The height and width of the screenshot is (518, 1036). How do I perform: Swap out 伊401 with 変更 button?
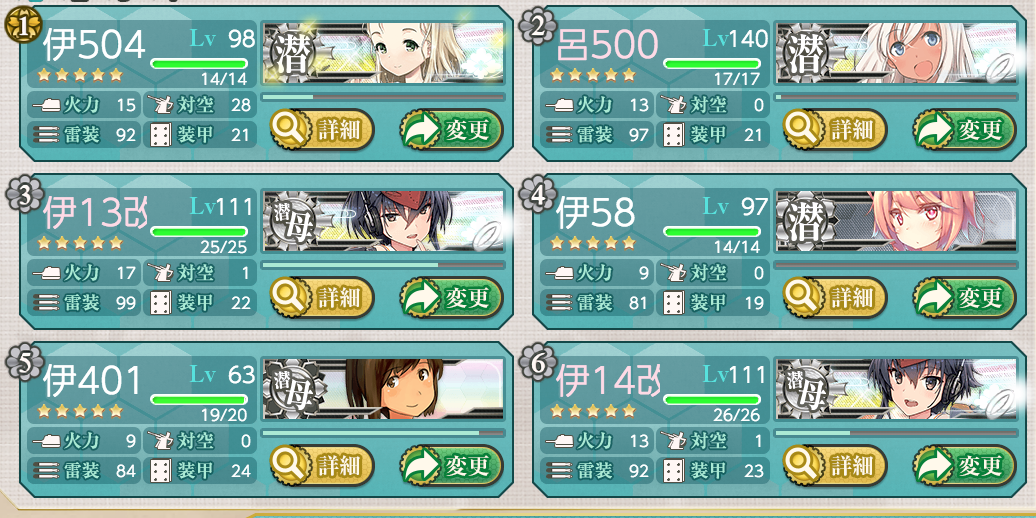click(452, 466)
